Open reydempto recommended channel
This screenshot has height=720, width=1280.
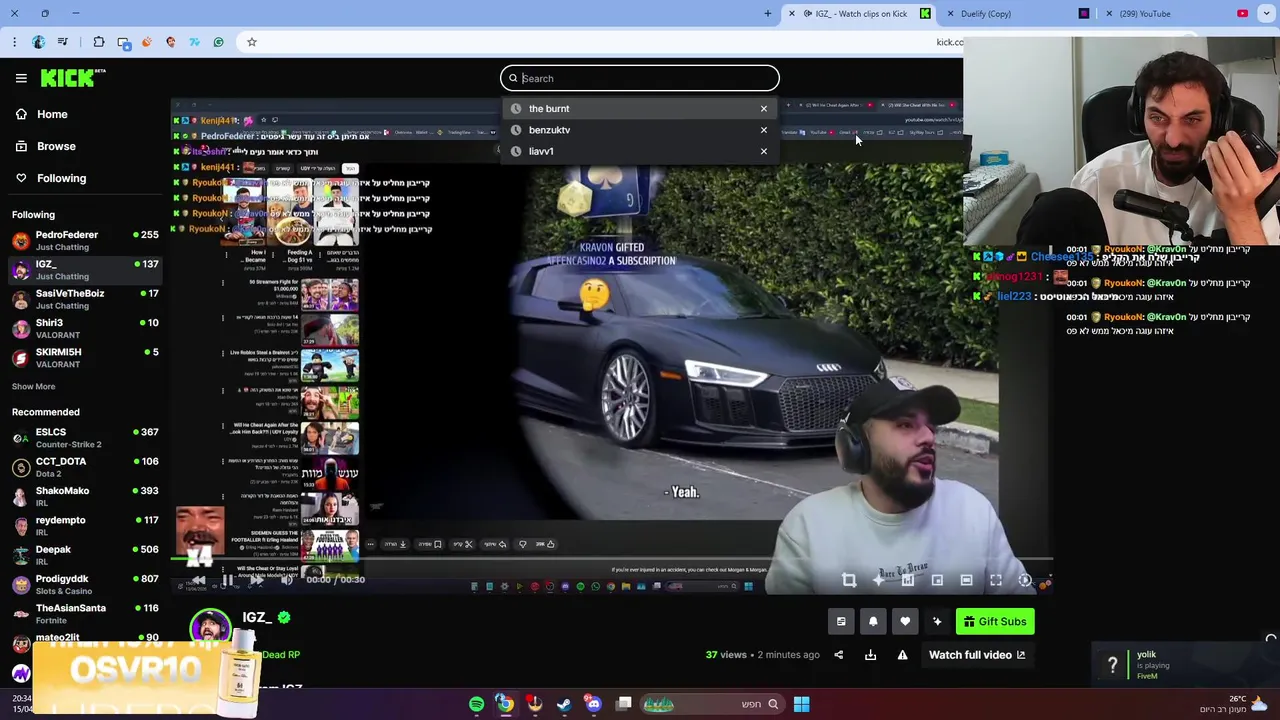84,525
